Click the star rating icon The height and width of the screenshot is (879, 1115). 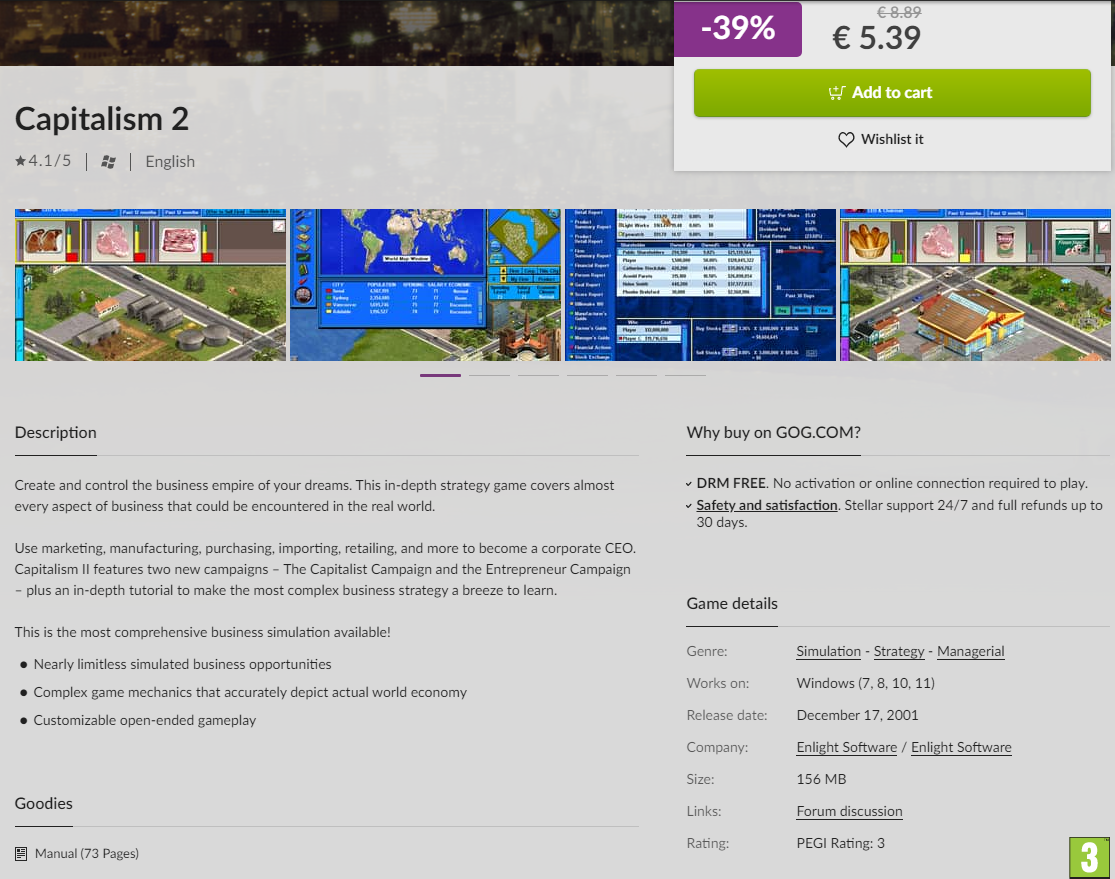(x=21, y=161)
